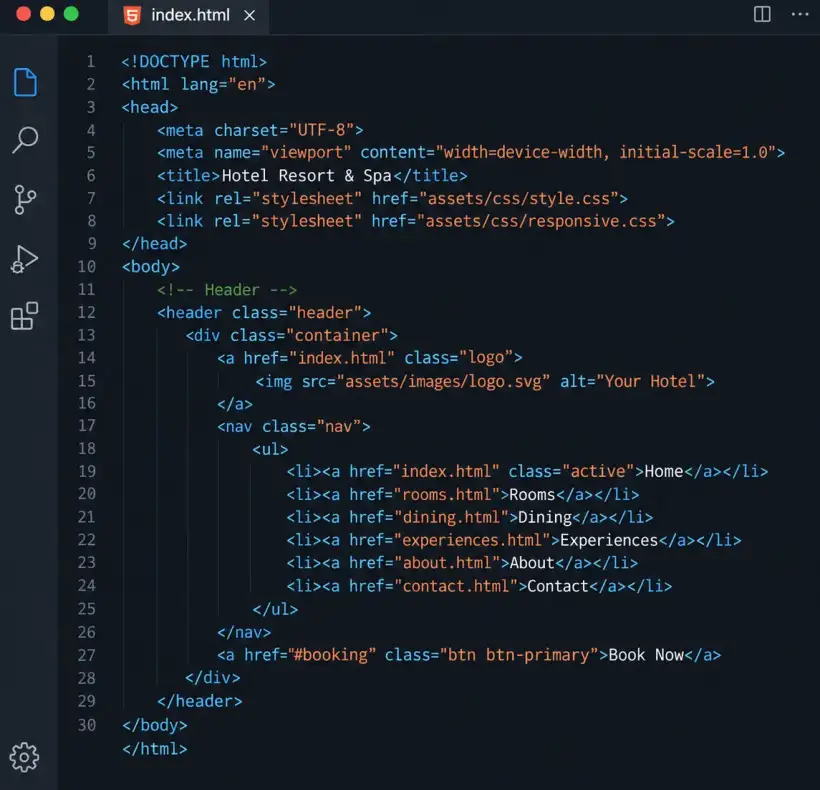This screenshot has width=820, height=790.
Task: Click line number 18 in gutter
Action: pyautogui.click(x=87, y=448)
